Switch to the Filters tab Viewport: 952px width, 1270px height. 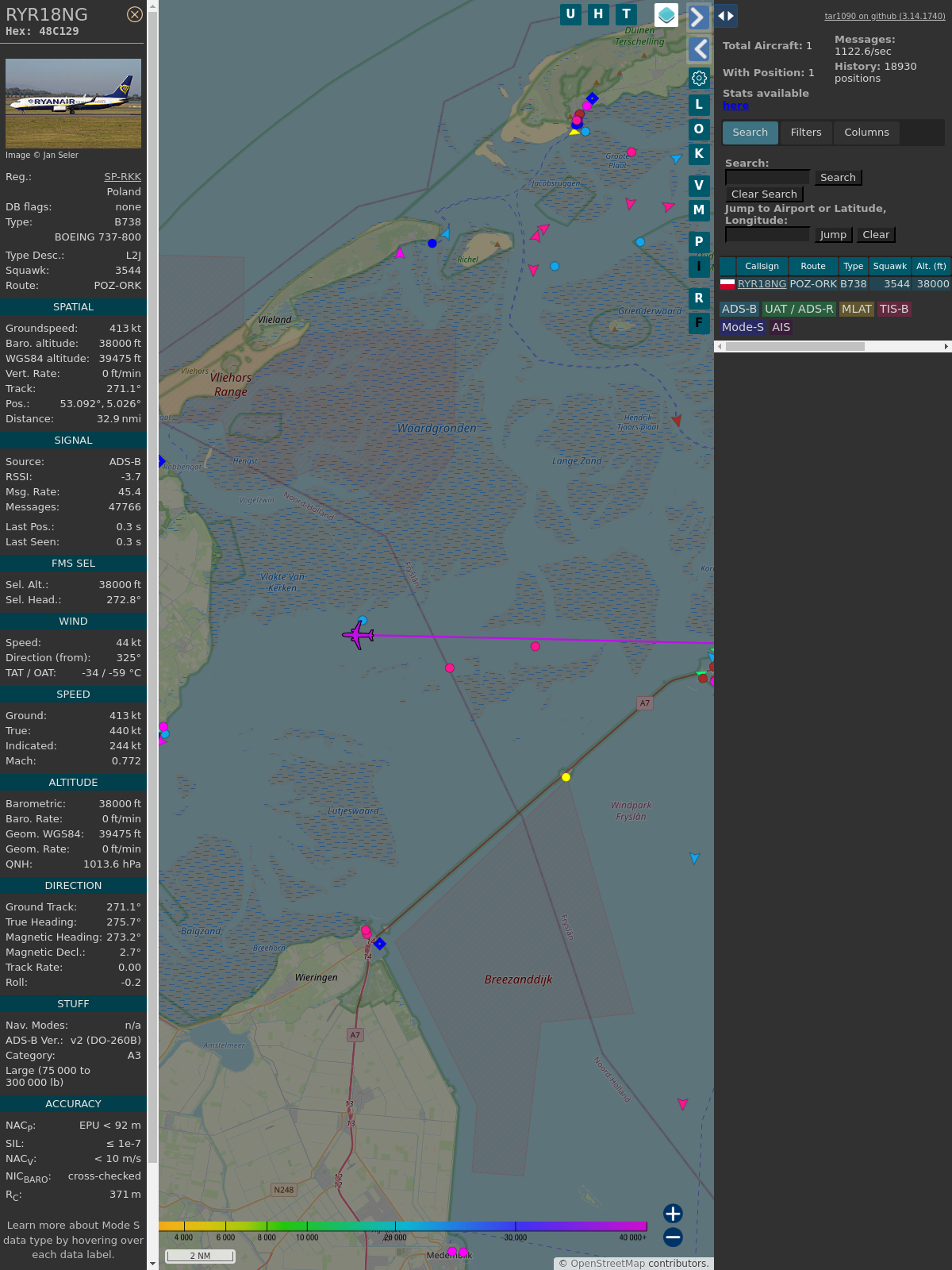tap(806, 133)
